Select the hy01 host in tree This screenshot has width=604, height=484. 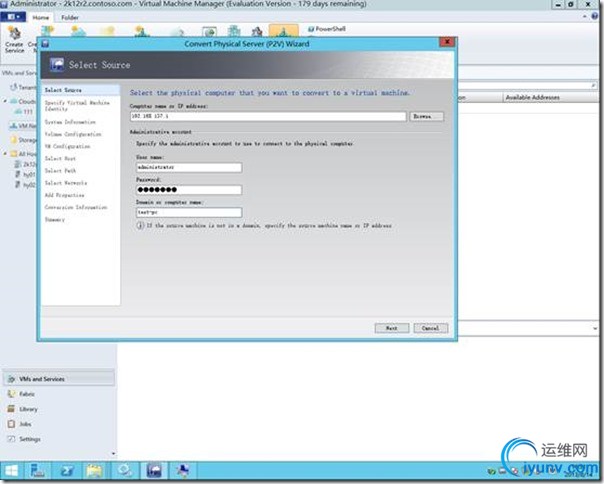[25, 175]
